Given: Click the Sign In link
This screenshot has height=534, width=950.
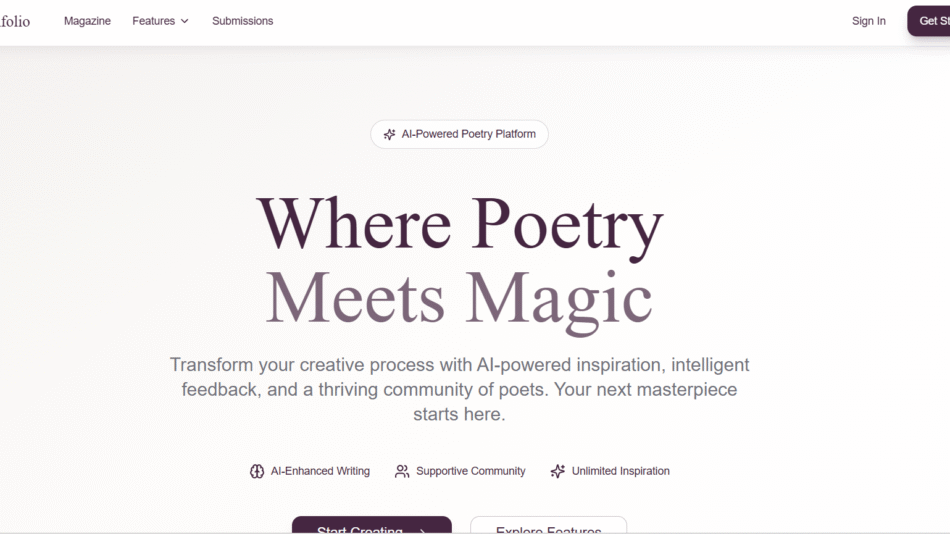Looking at the screenshot, I should pos(868,21).
